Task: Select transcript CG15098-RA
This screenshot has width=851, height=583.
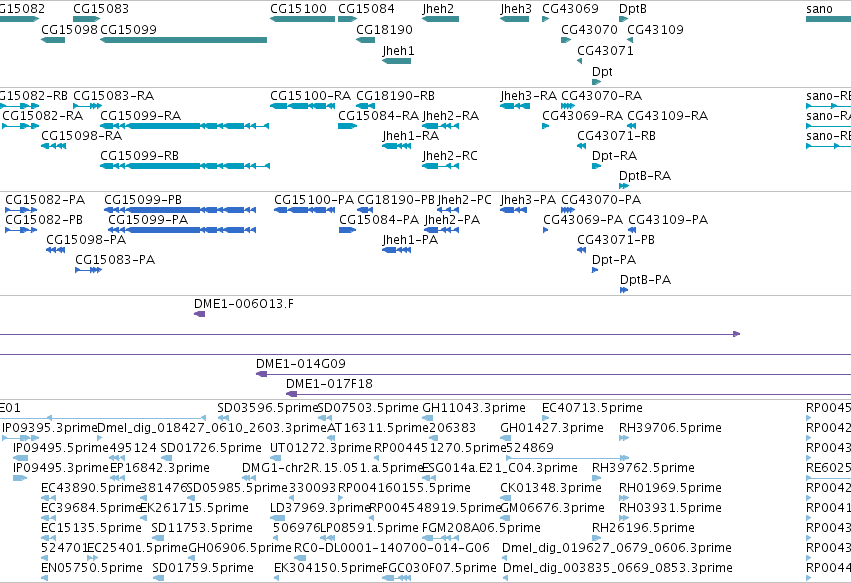Action: point(54,146)
